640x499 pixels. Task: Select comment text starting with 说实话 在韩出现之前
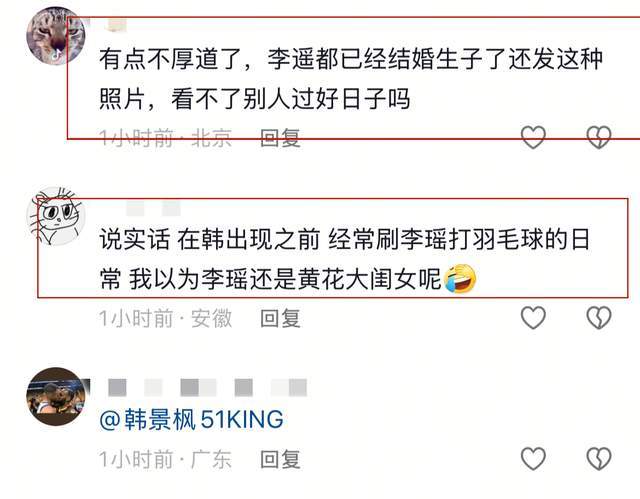[344, 259]
